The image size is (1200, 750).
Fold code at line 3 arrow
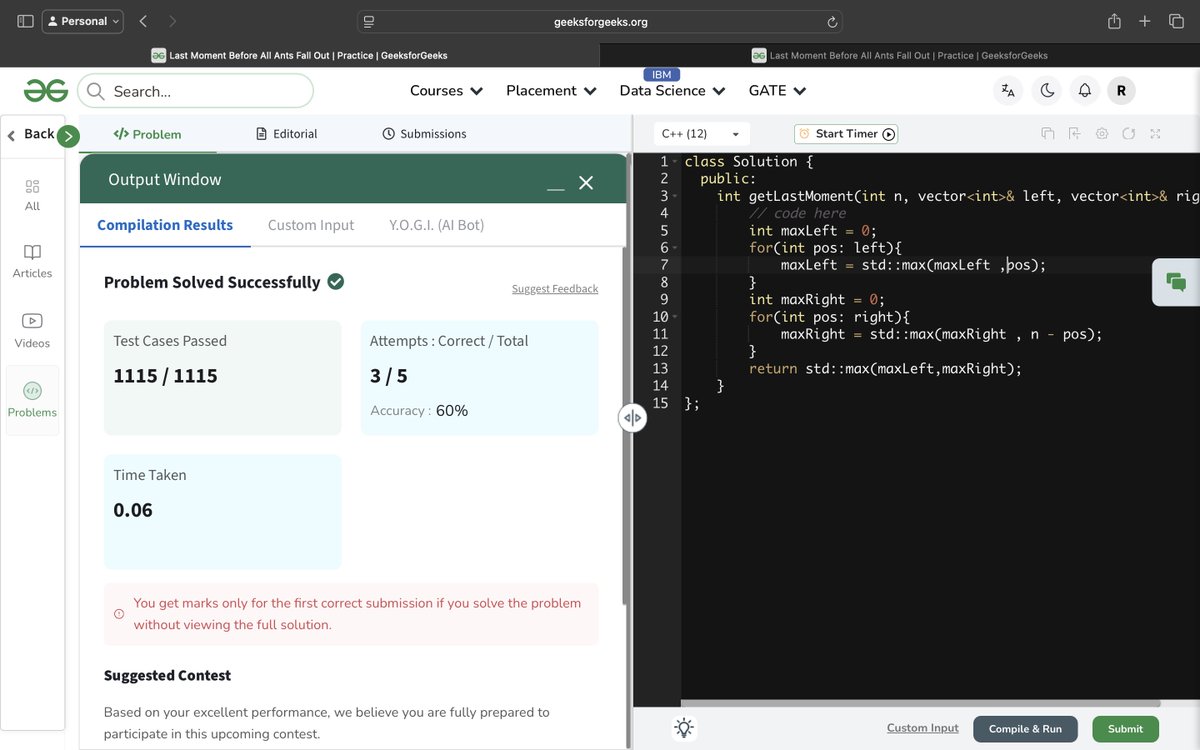click(675, 197)
